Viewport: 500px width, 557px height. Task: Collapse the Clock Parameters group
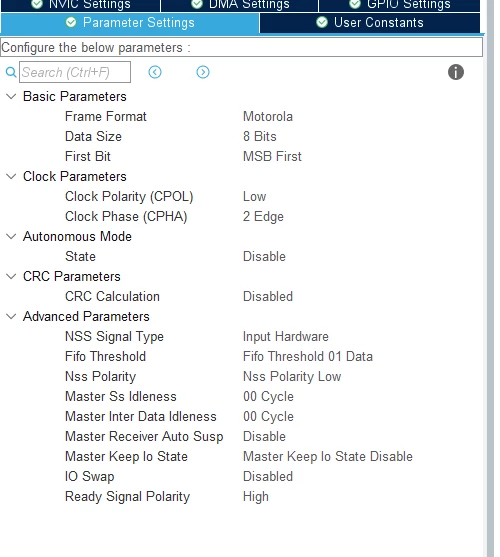pyautogui.click(x=11, y=176)
